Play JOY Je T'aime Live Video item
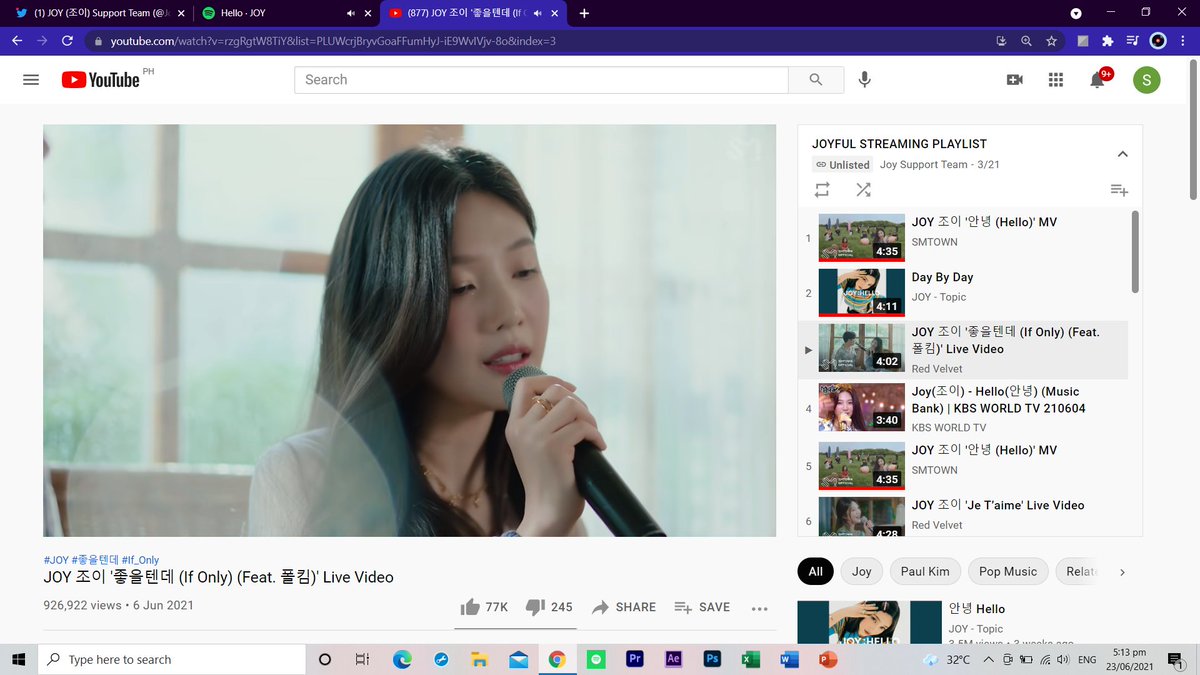Image resolution: width=1200 pixels, height=675 pixels. click(963, 516)
